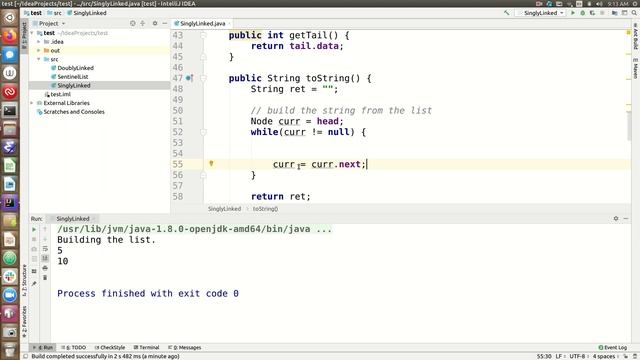Screen dimensions: 640x360
Task: Select SentinelList class in project tree
Action: coord(70,77)
